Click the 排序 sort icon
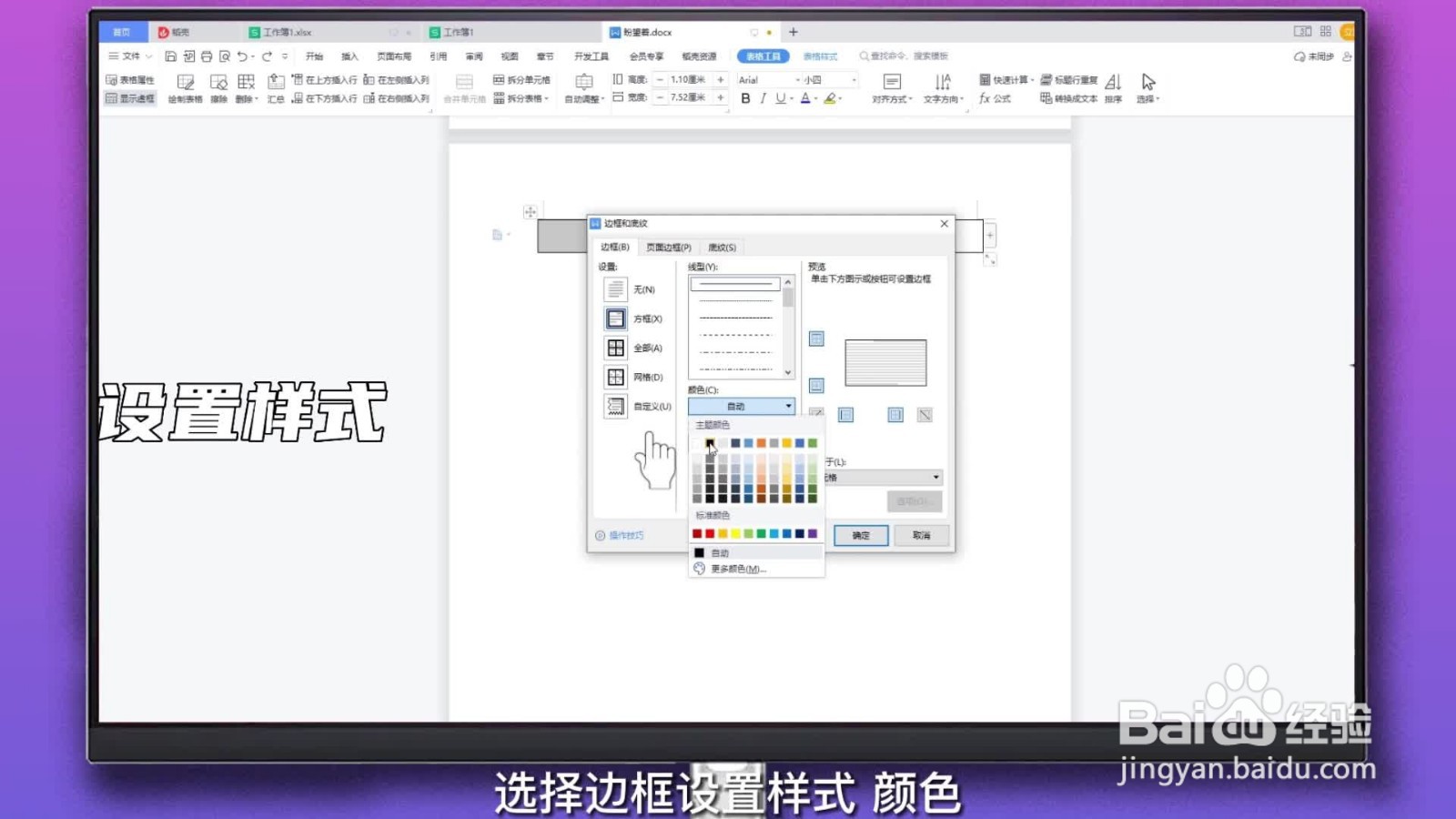 pyautogui.click(x=1114, y=86)
